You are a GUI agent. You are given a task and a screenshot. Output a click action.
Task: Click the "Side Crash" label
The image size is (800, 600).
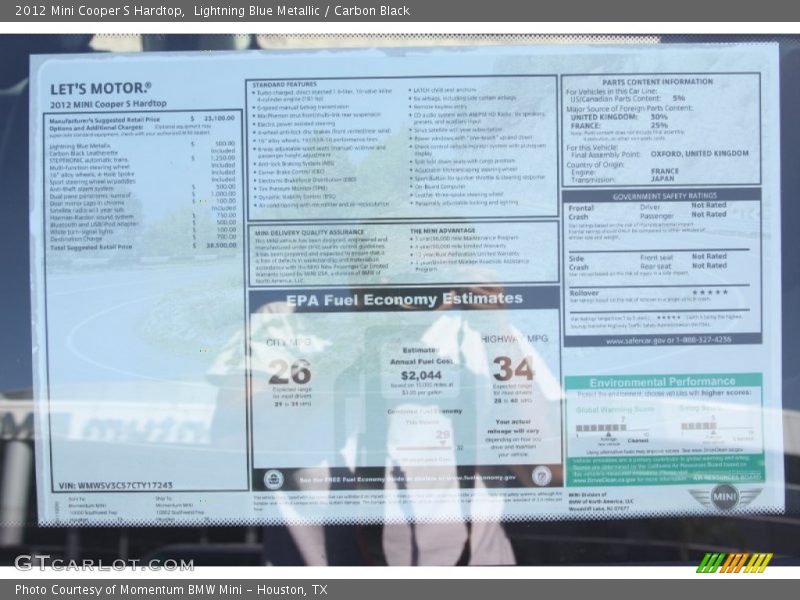coord(579,263)
